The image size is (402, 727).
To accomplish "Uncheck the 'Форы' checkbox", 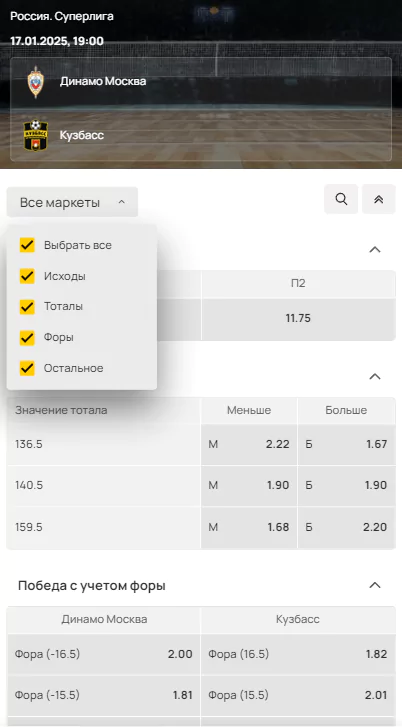I will pos(27,338).
